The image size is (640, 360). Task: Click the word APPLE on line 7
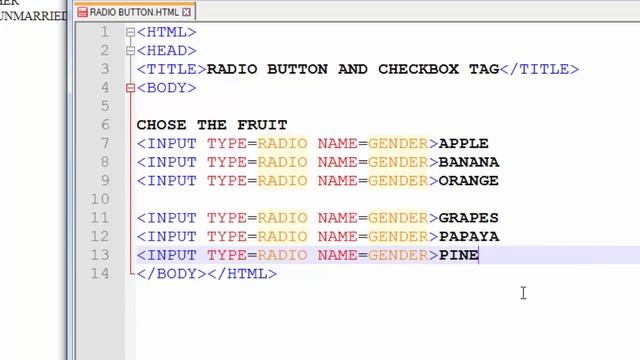pyautogui.click(x=464, y=144)
